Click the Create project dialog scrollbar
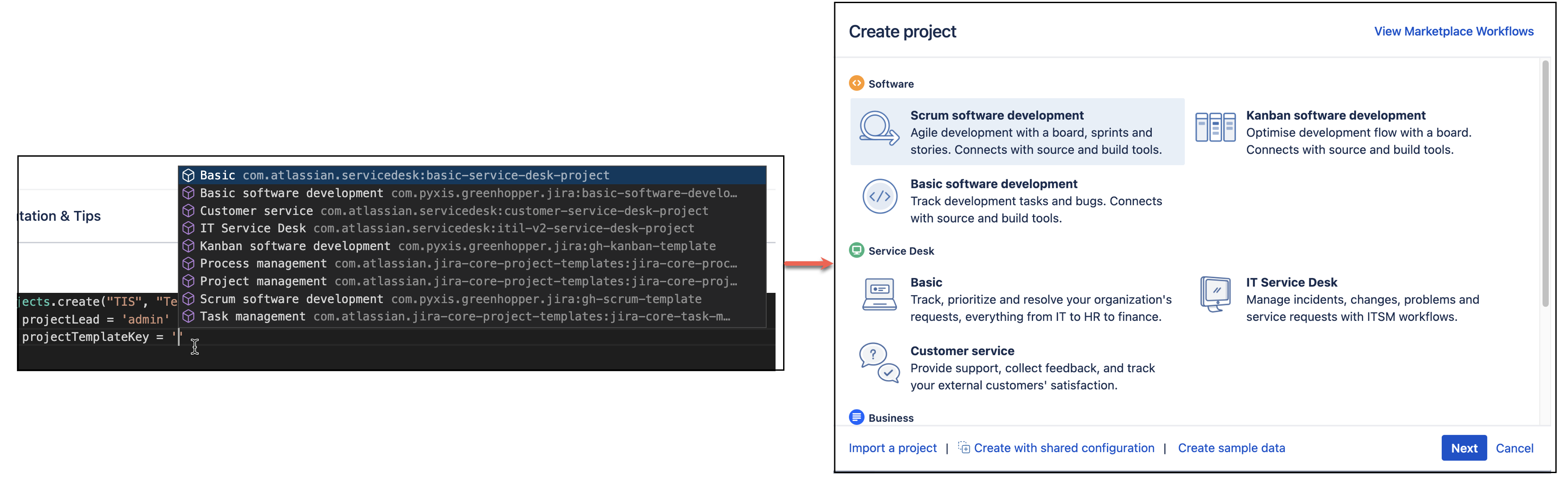The height and width of the screenshot is (486, 1568). point(1545,183)
